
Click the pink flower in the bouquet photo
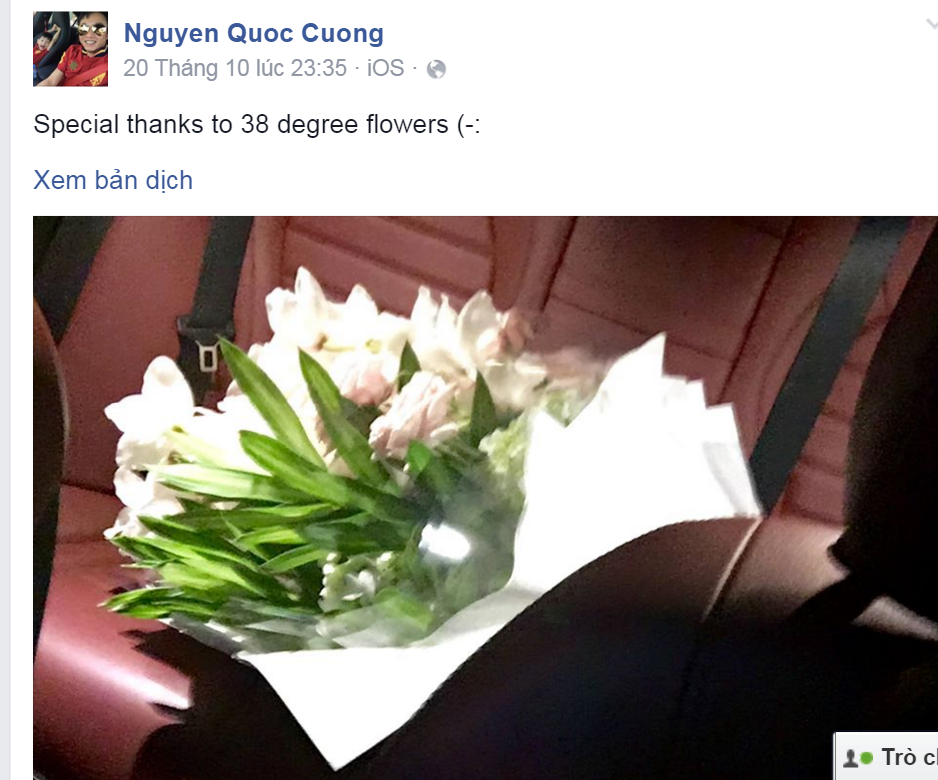(x=413, y=413)
